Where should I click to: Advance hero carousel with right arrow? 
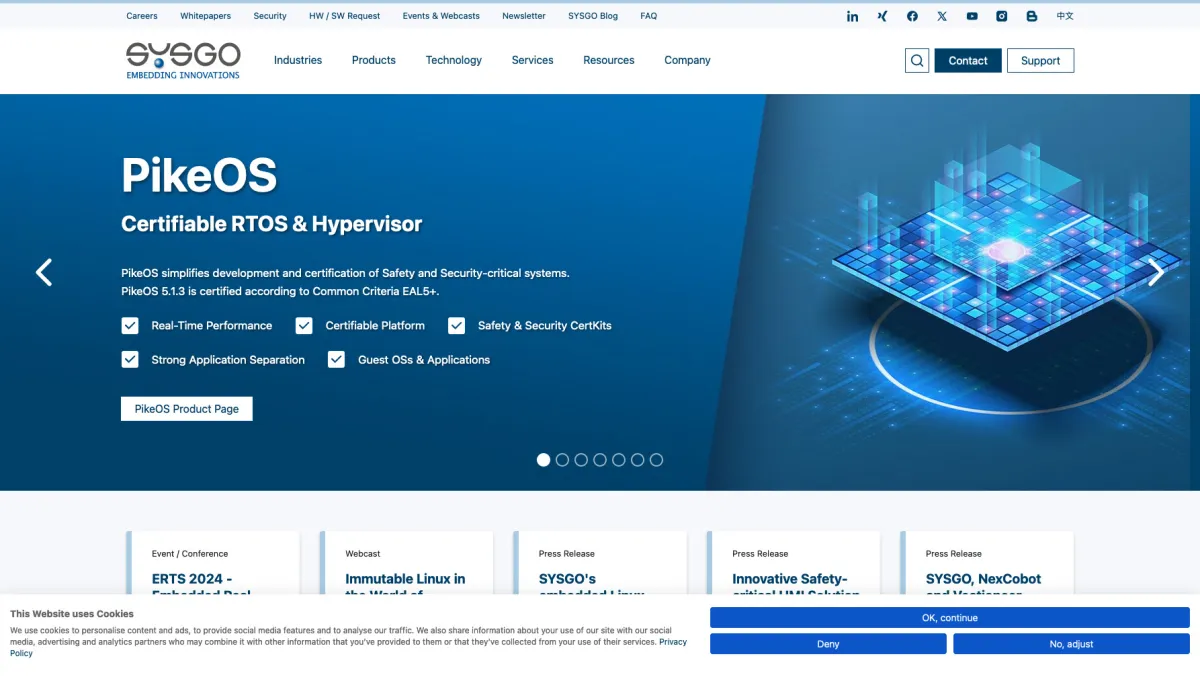(1155, 272)
